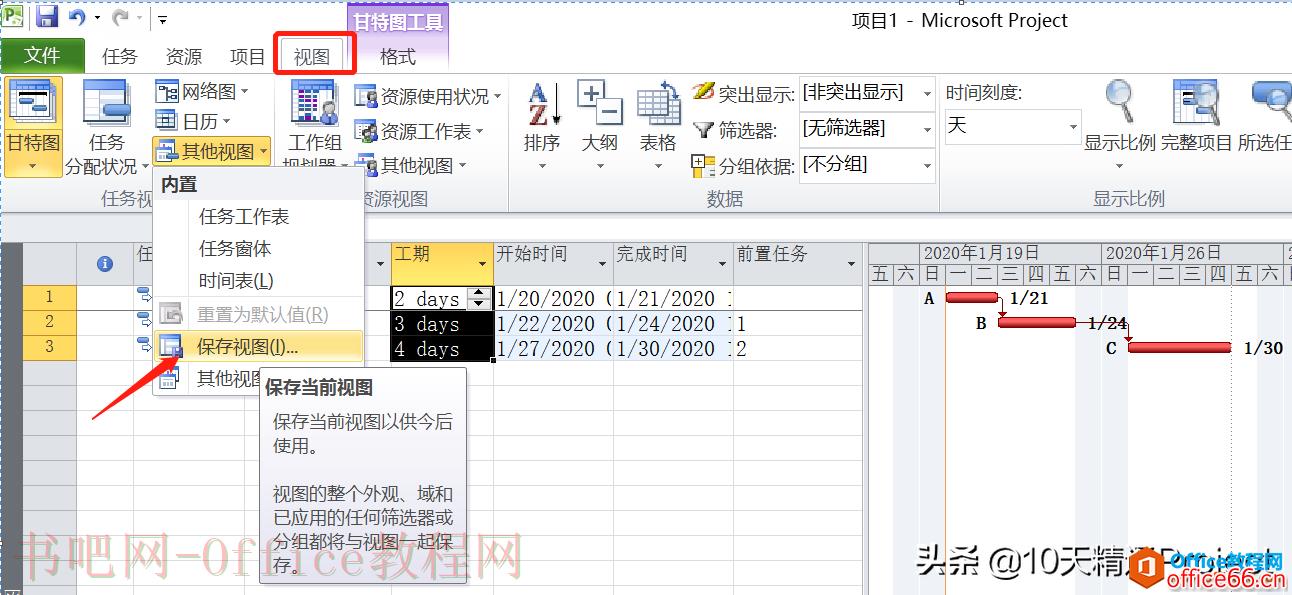
Task: Click the Save icon in quick access toolbar
Action: pos(47,17)
